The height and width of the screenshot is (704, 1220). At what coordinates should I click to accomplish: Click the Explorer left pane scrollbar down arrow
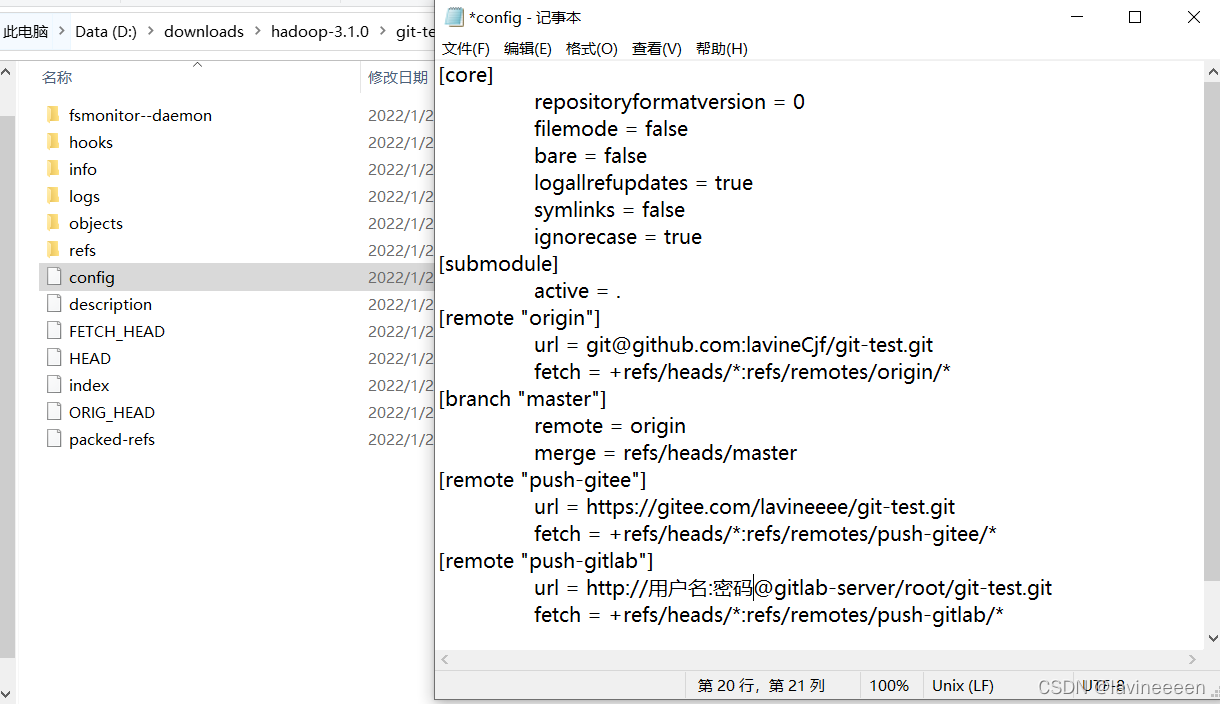tap(7, 694)
